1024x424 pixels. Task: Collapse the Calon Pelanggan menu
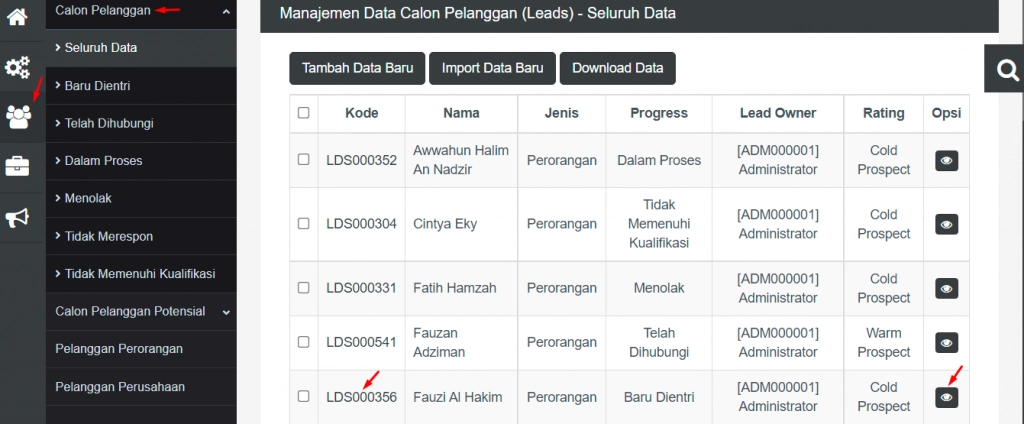point(226,11)
